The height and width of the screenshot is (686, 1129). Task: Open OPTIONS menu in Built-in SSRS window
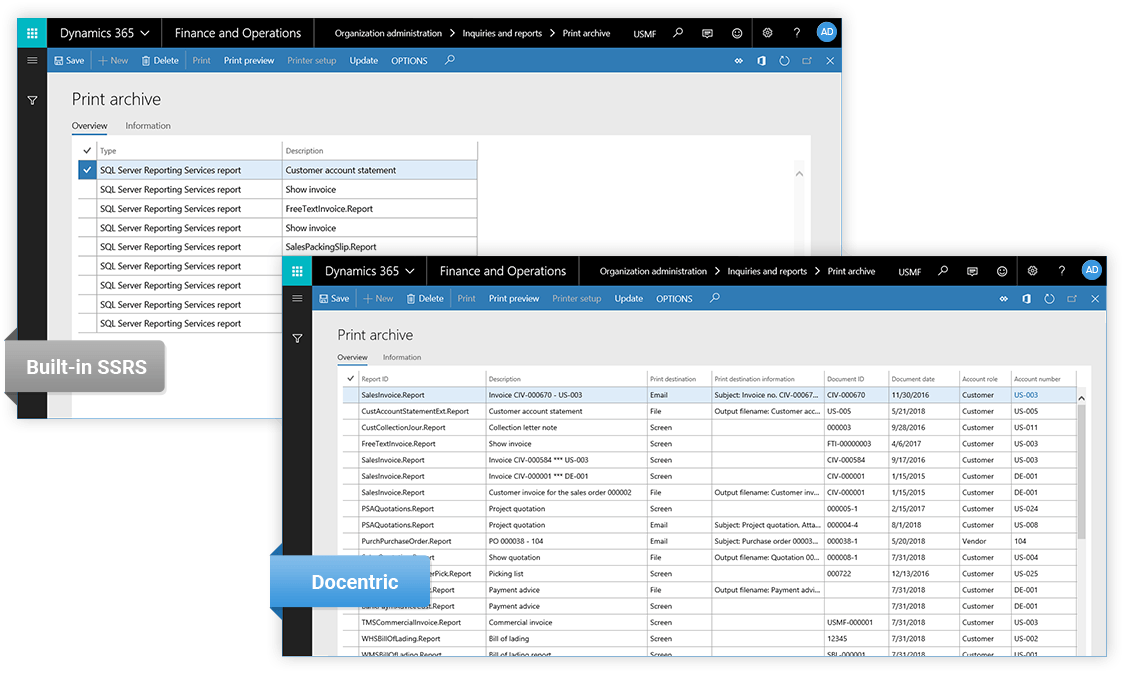[409, 61]
